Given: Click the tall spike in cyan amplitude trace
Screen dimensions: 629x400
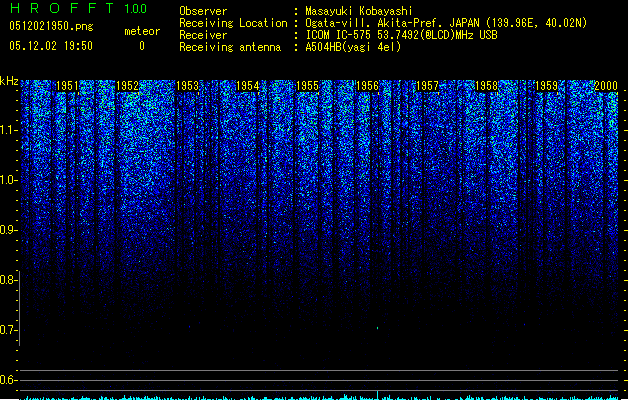Looking at the screenshot, I should point(377,395).
